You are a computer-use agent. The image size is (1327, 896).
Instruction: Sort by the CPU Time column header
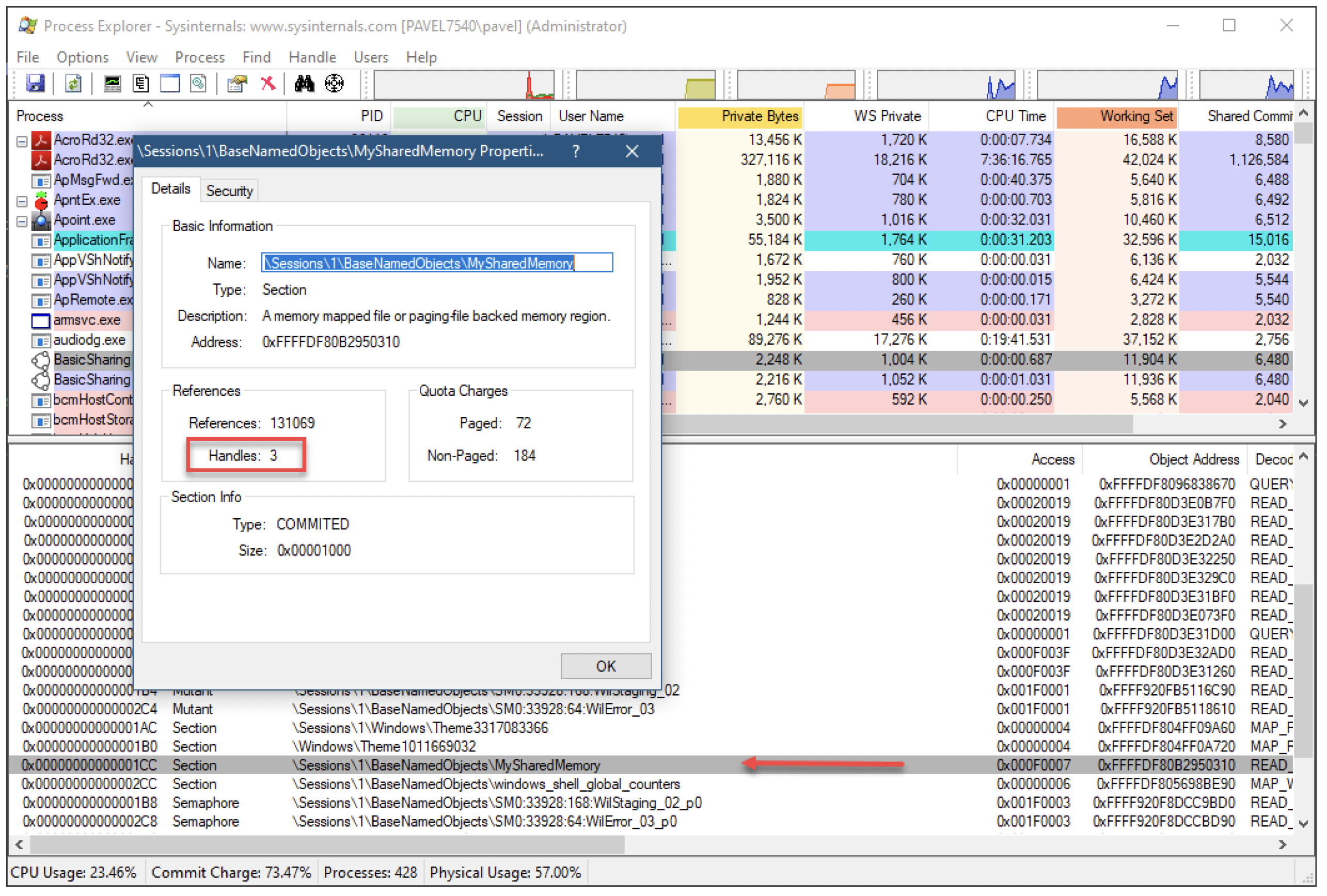pyautogui.click(x=992, y=116)
